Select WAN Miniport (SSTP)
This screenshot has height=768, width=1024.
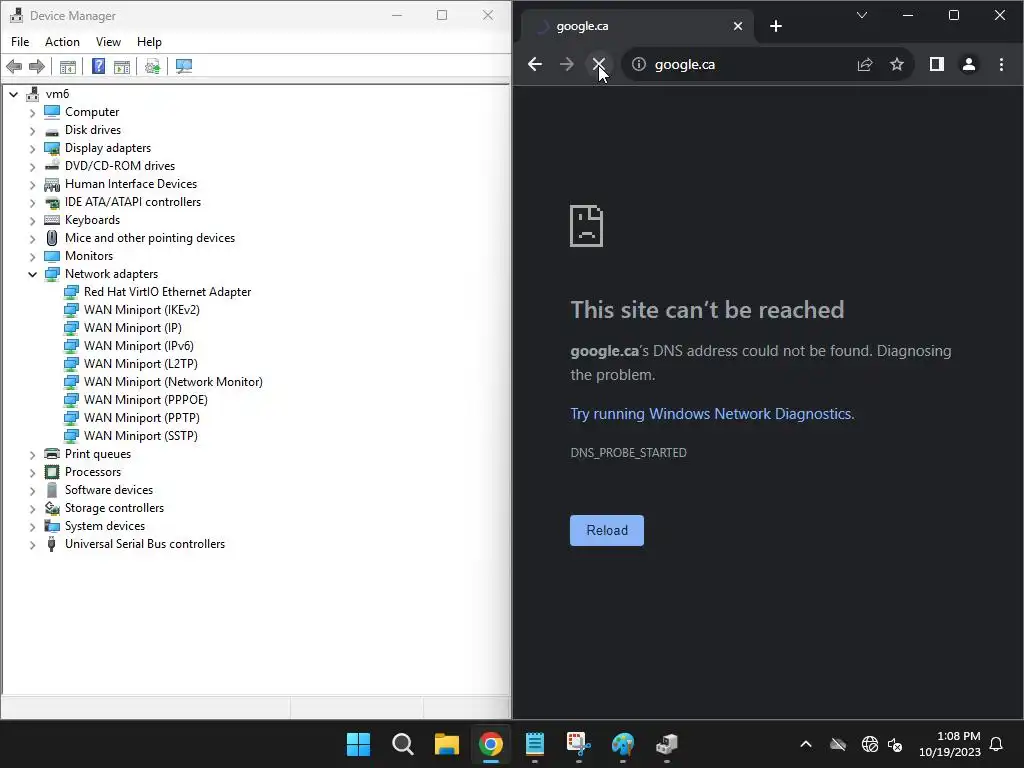140,436
